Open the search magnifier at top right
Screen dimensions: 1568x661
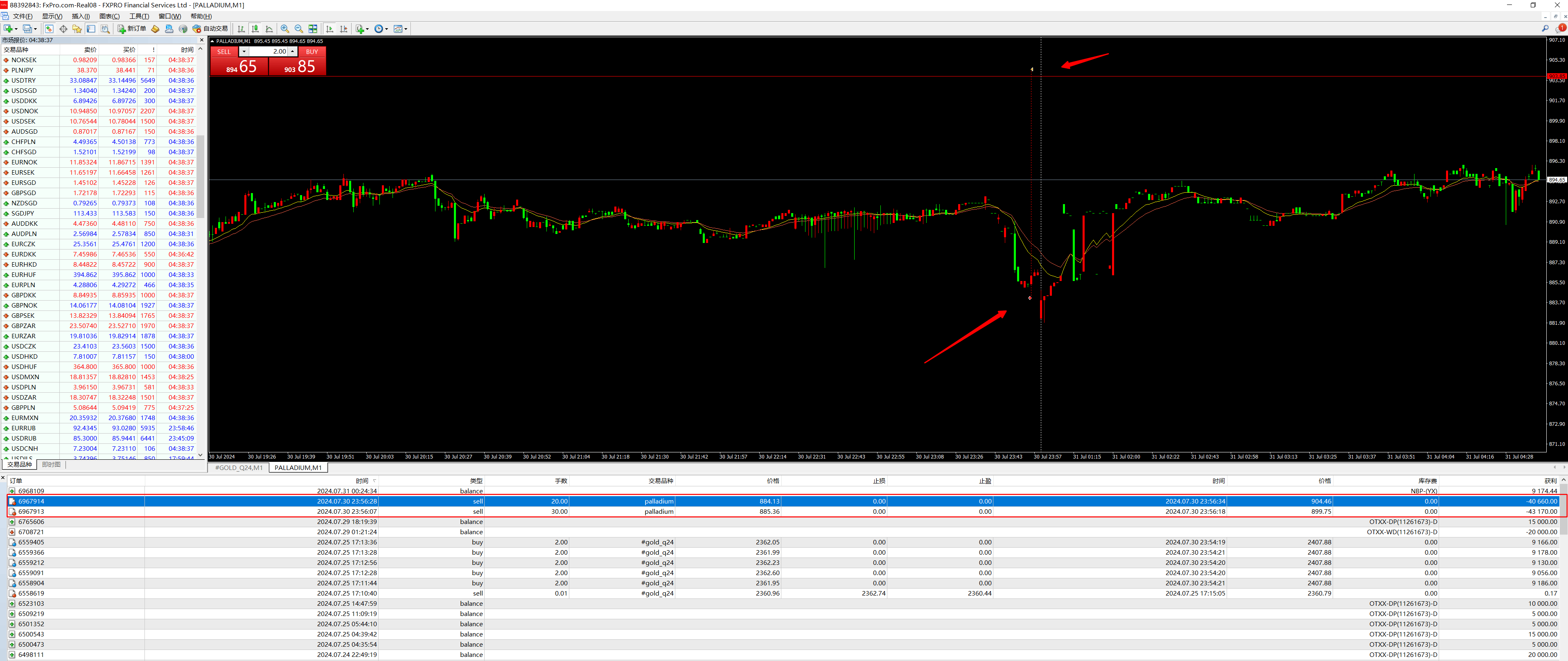click(x=1545, y=29)
